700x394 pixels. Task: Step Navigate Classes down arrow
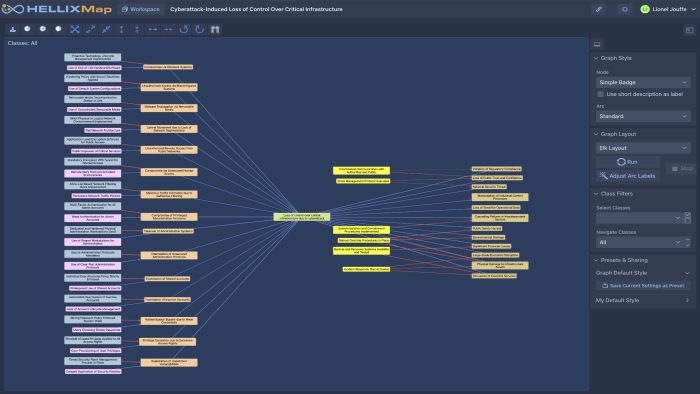click(x=688, y=245)
